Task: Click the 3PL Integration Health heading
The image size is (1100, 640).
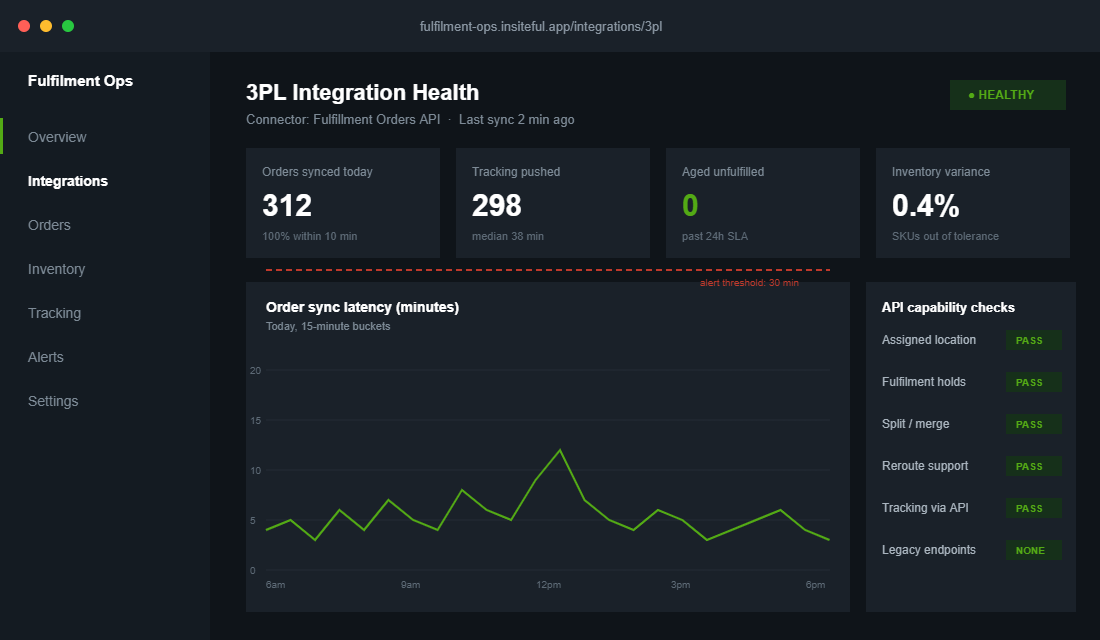Action: pos(363,92)
